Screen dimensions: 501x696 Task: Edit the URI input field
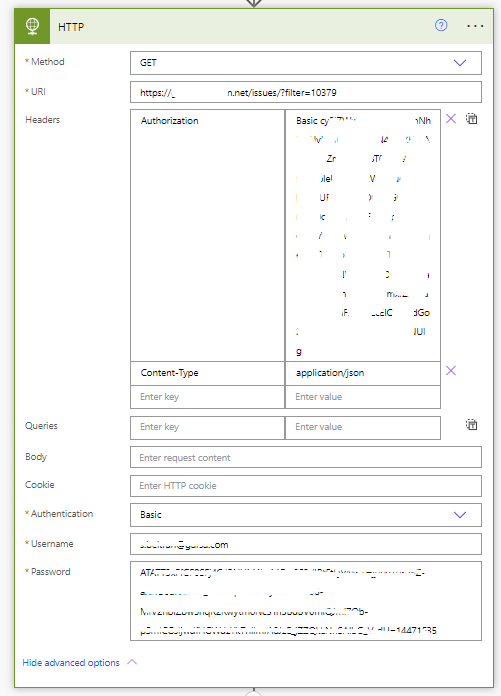click(x=306, y=92)
